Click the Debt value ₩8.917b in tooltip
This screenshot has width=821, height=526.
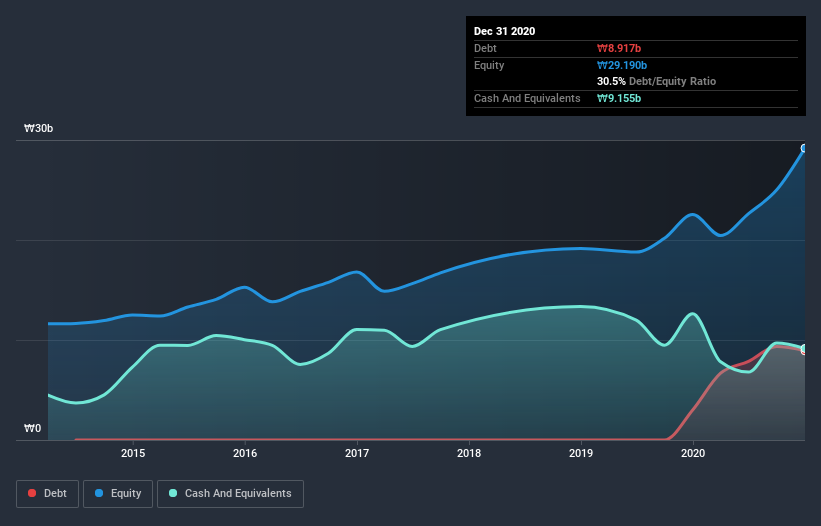619,48
